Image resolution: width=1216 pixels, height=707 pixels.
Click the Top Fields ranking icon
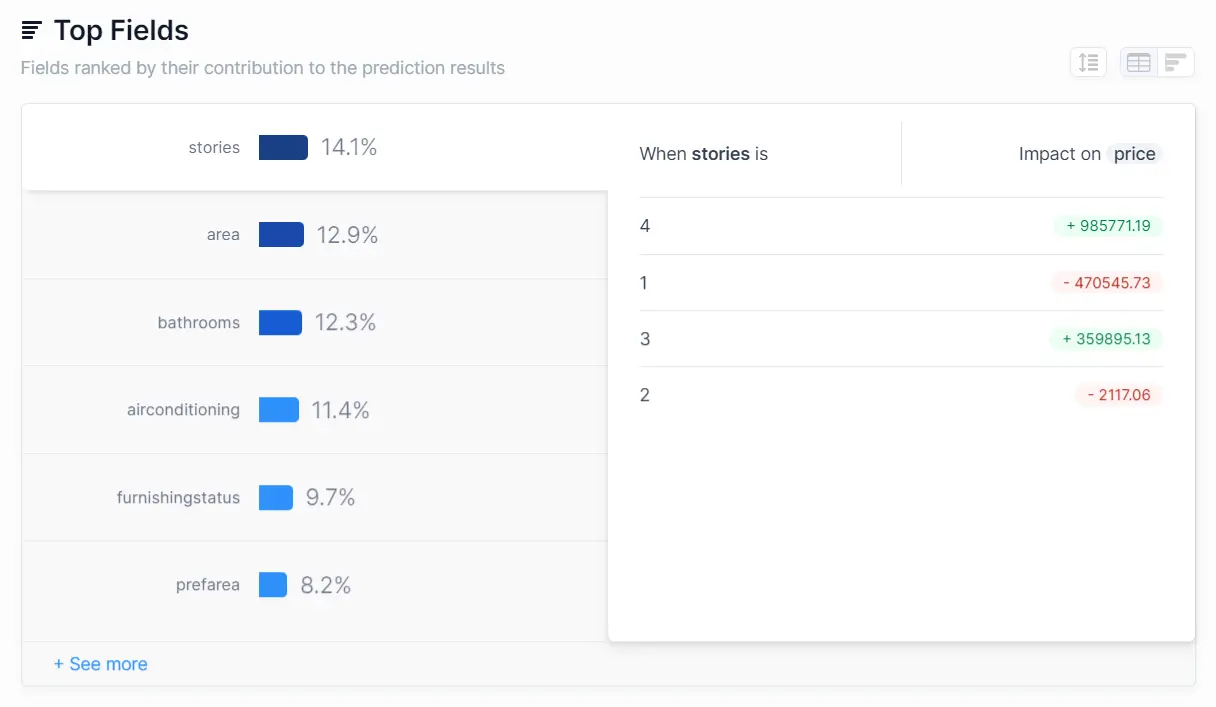pos(30,29)
